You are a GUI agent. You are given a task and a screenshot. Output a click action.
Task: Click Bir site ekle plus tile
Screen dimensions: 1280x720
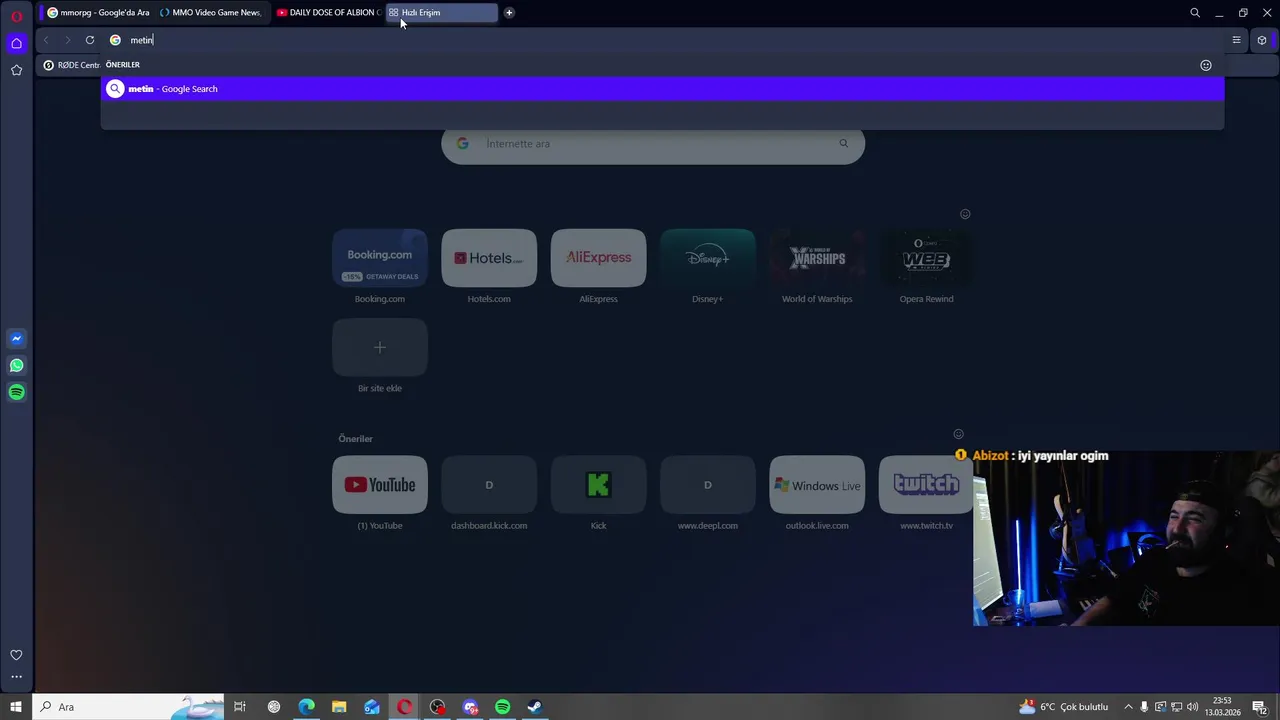coord(380,347)
